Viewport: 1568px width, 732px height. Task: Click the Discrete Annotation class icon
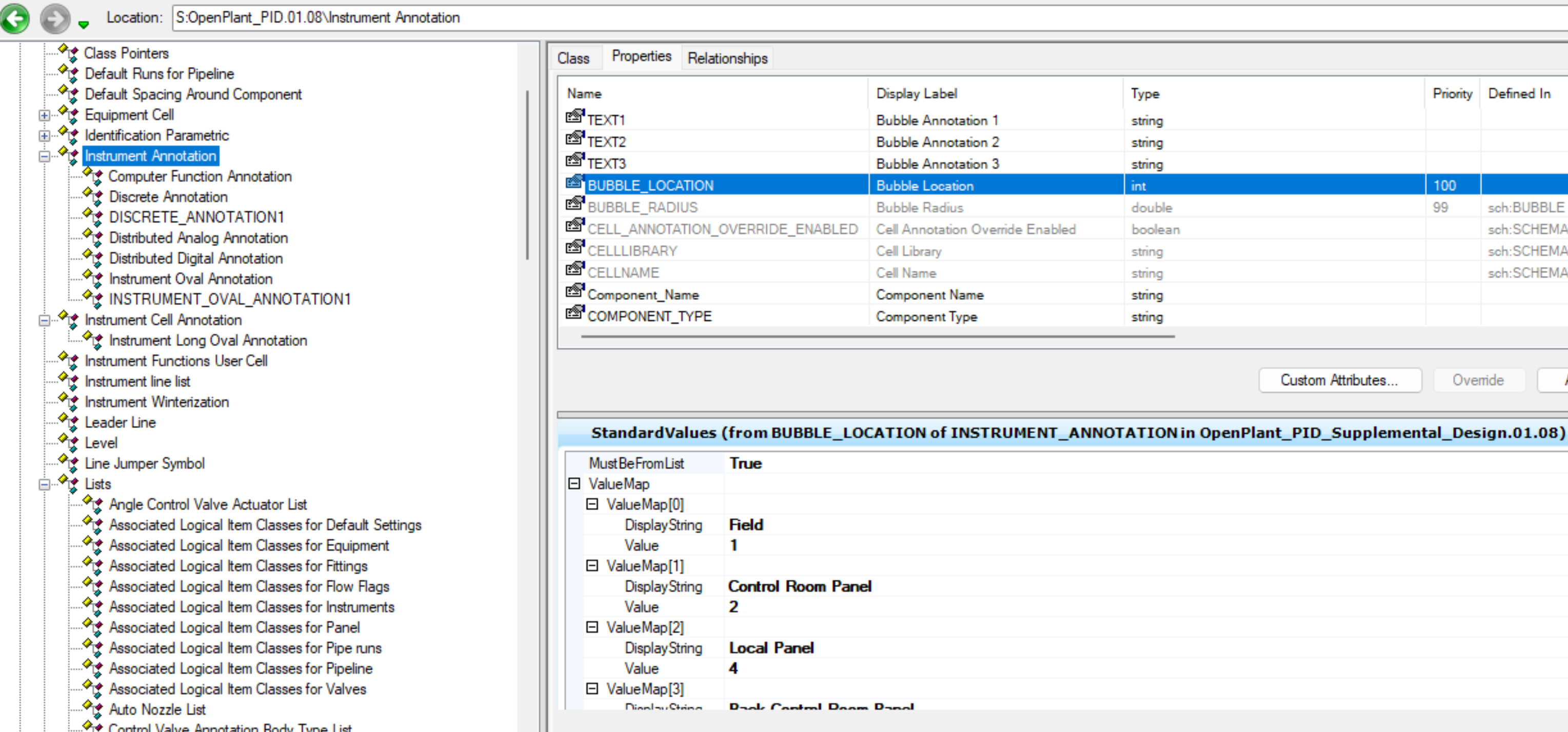92,196
